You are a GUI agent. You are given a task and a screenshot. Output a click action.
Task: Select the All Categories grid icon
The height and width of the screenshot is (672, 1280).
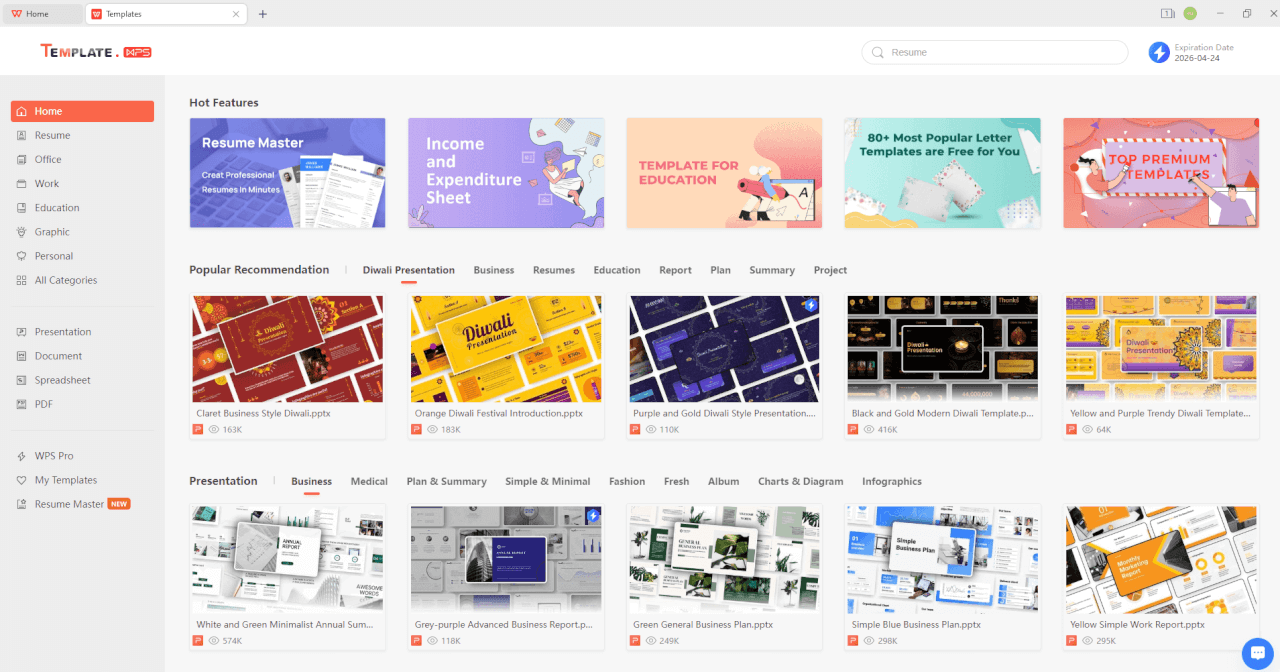point(22,280)
